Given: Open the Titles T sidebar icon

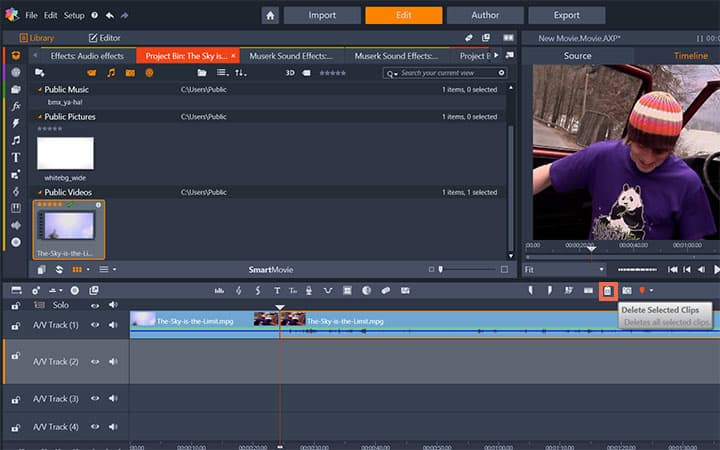Looking at the screenshot, I should (16, 158).
